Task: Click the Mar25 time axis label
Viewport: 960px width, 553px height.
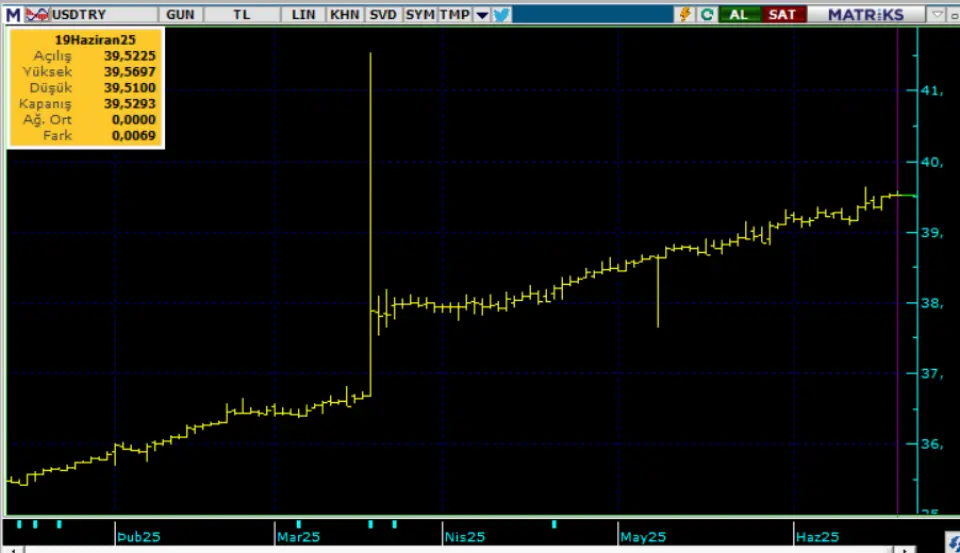Action: coord(298,537)
